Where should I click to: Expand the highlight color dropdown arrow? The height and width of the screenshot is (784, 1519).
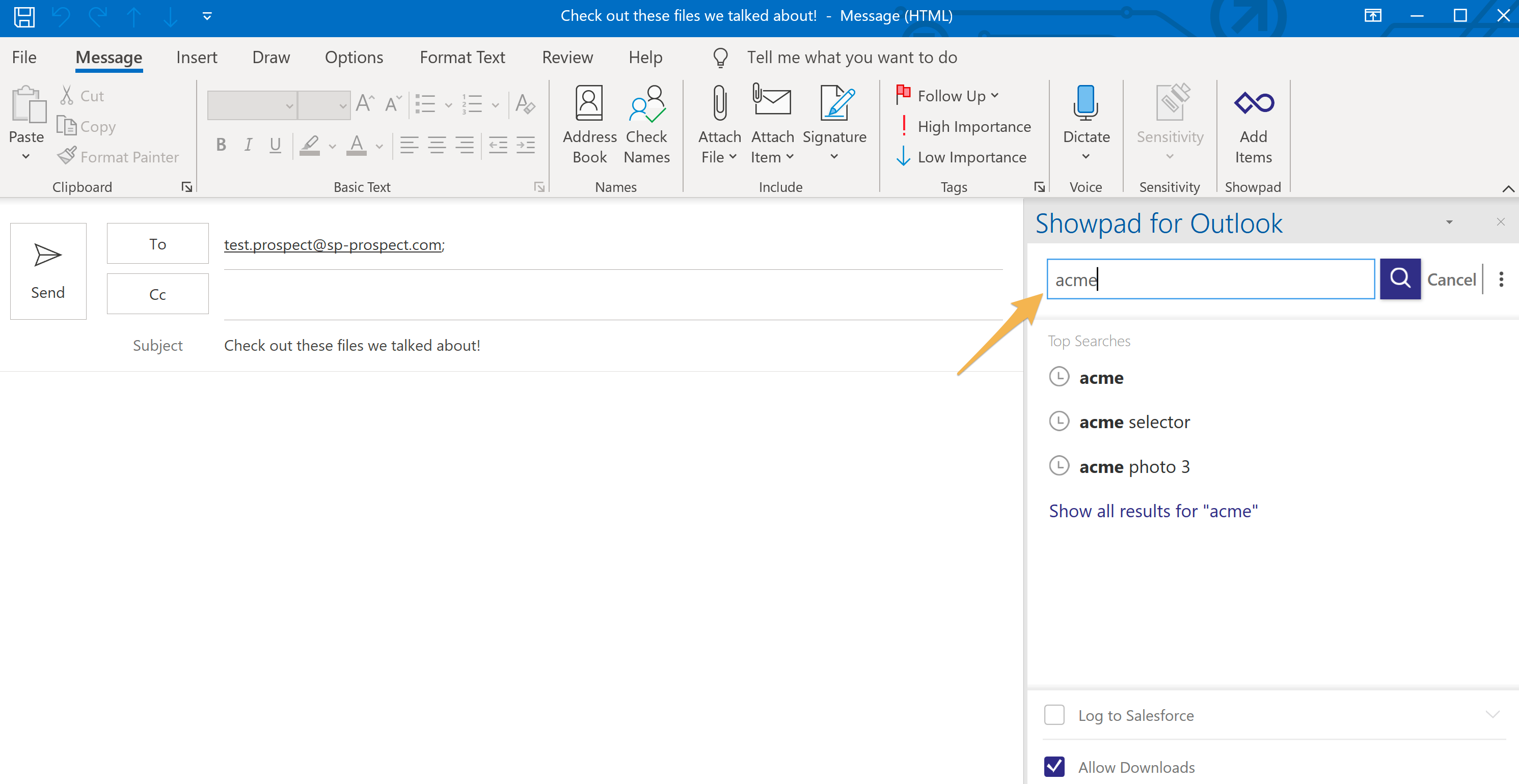click(332, 146)
